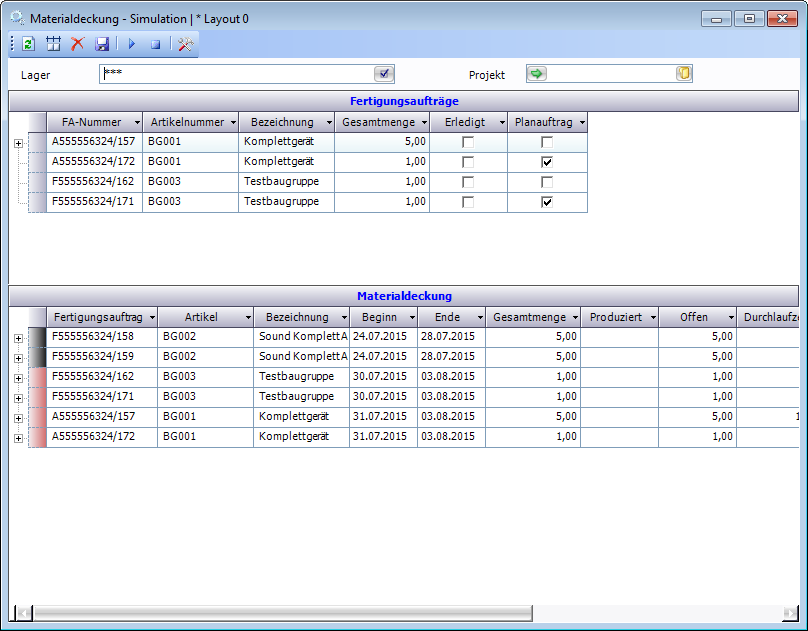Click the red X delete icon

click(77, 44)
